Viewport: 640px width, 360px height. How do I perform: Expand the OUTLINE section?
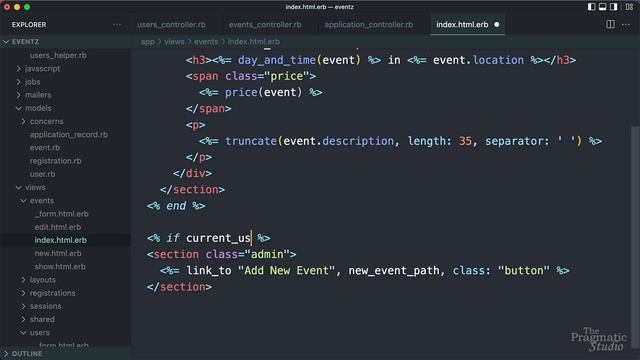65,353
